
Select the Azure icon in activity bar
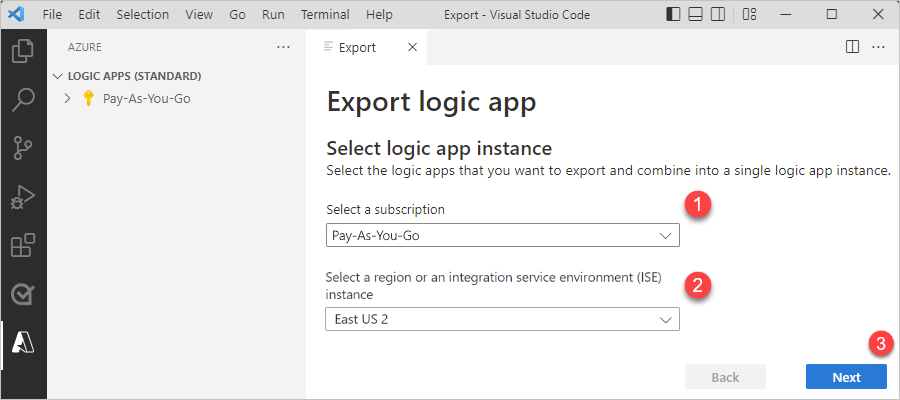[x=23, y=342]
